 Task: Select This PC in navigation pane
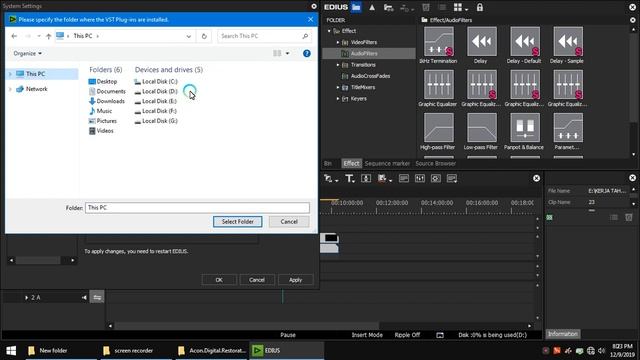pyautogui.click(x=36, y=74)
